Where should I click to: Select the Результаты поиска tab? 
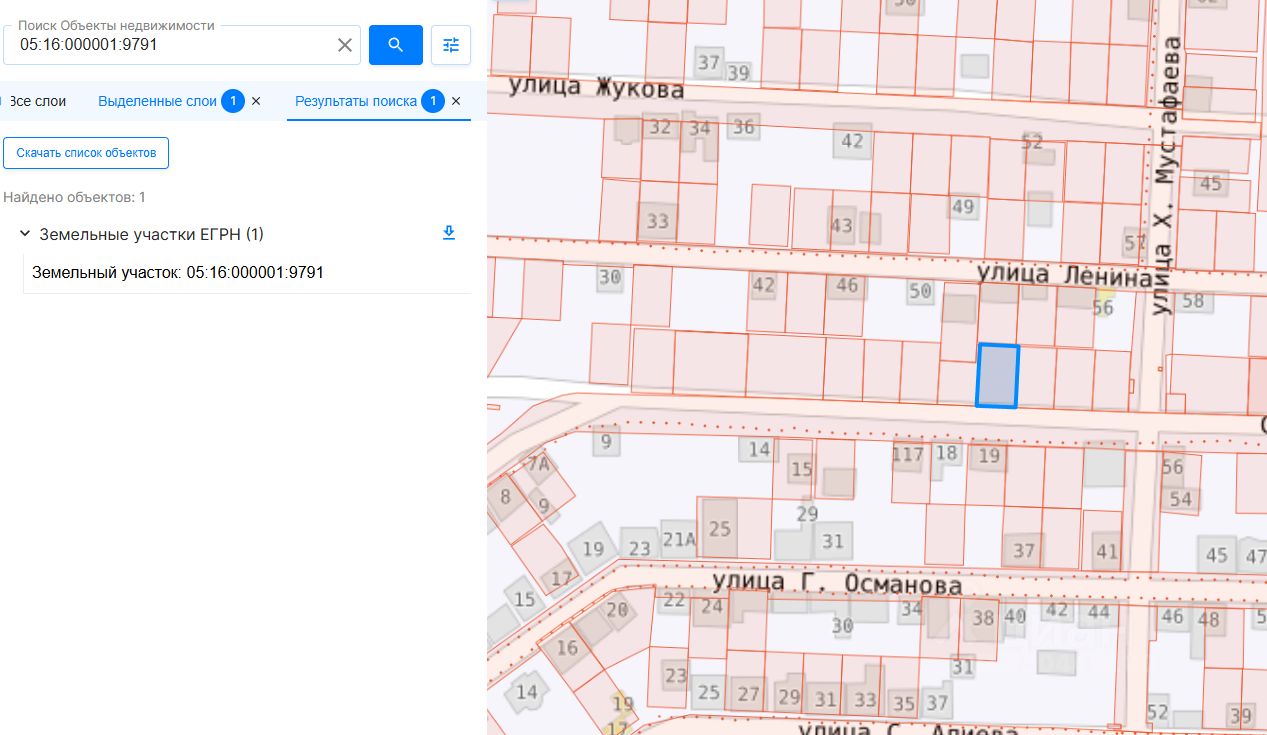point(356,101)
